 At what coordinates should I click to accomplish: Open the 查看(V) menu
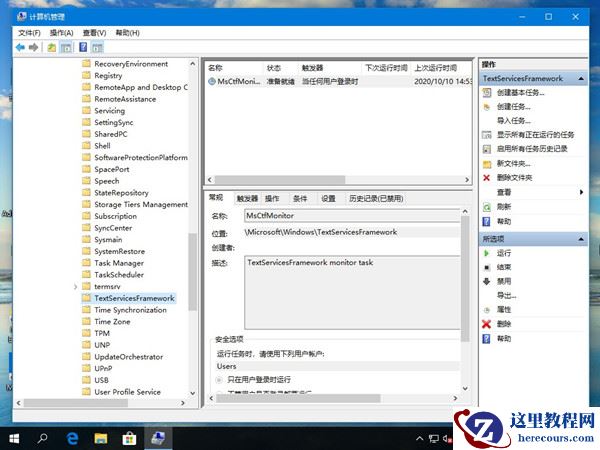pyautogui.click(x=95, y=33)
